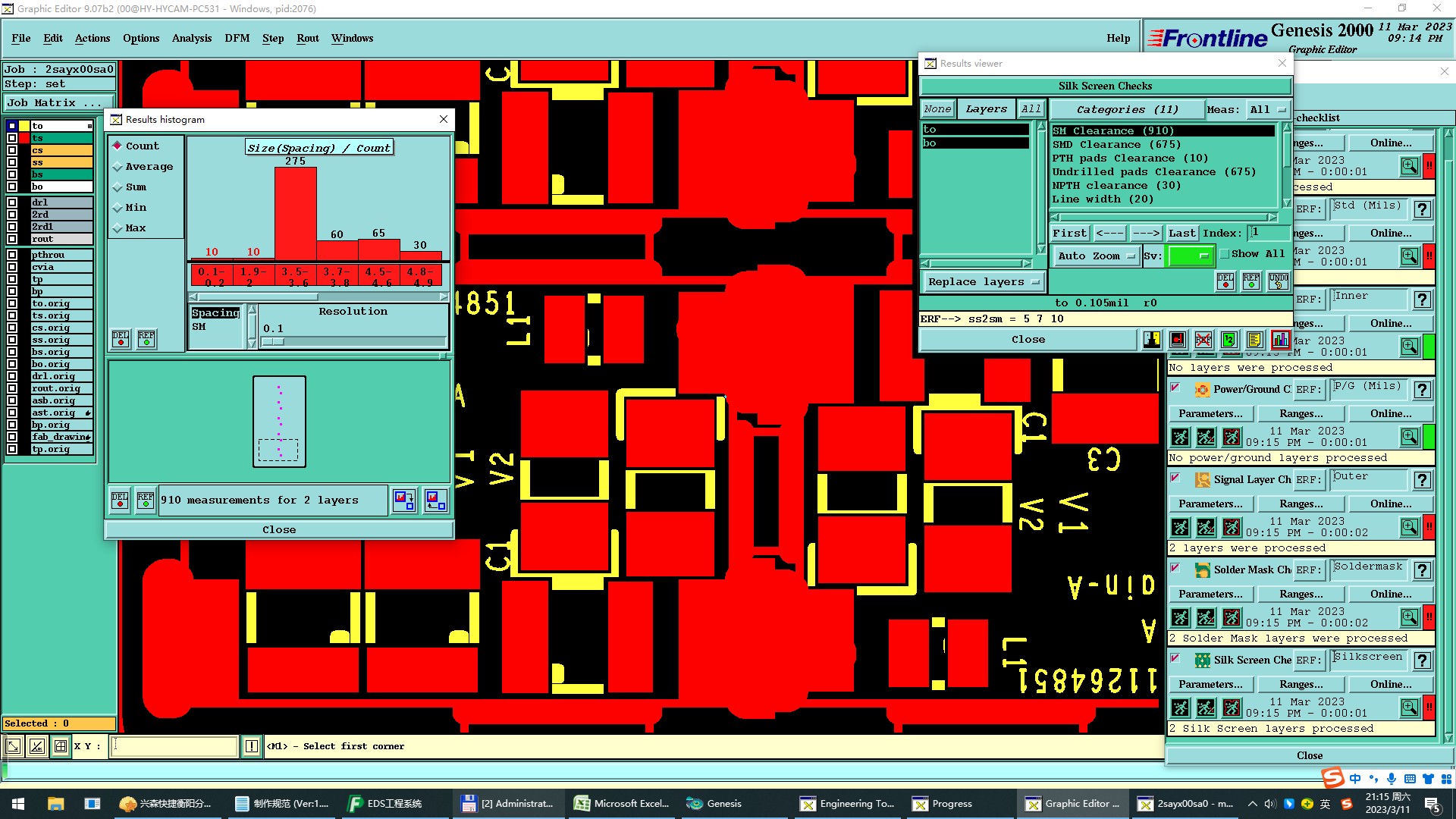1456x819 pixels.
Task: Click the DEL icon below Count options in histogram
Action: 121,339
